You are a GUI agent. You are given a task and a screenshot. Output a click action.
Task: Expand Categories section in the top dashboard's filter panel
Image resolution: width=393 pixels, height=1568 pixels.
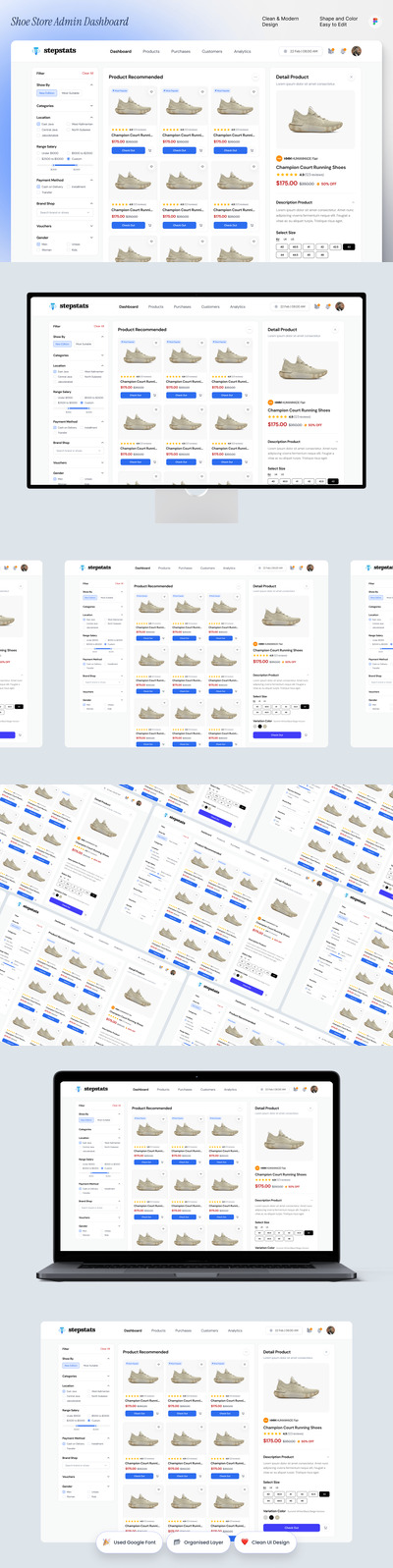coord(91,106)
